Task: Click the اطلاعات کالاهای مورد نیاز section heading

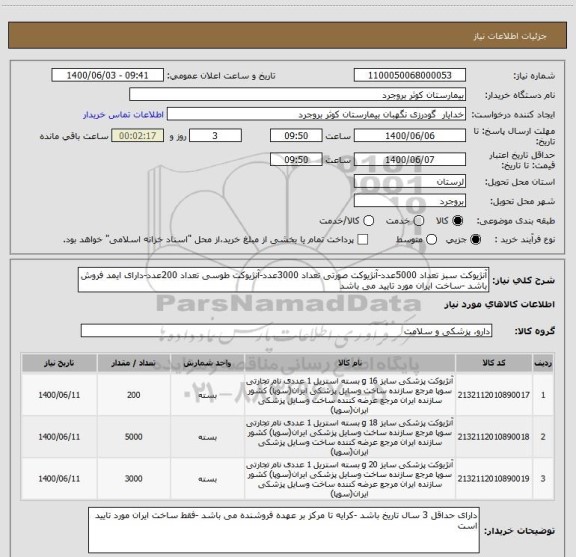Action: click(x=500, y=305)
